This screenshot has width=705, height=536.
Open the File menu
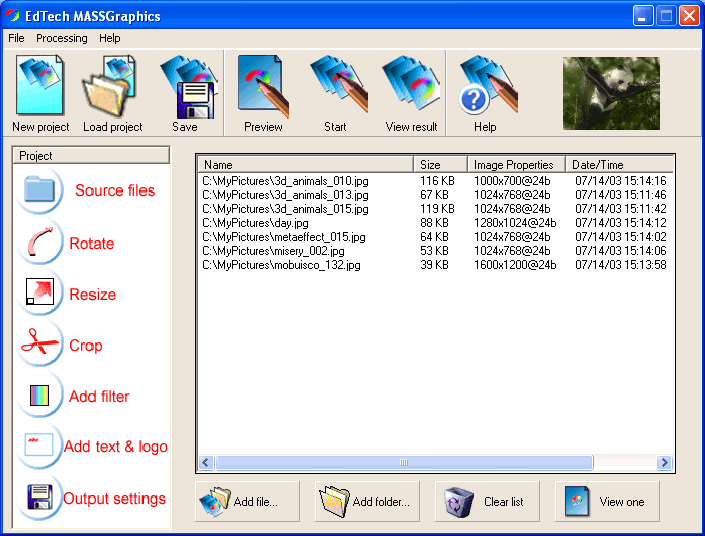tap(16, 38)
